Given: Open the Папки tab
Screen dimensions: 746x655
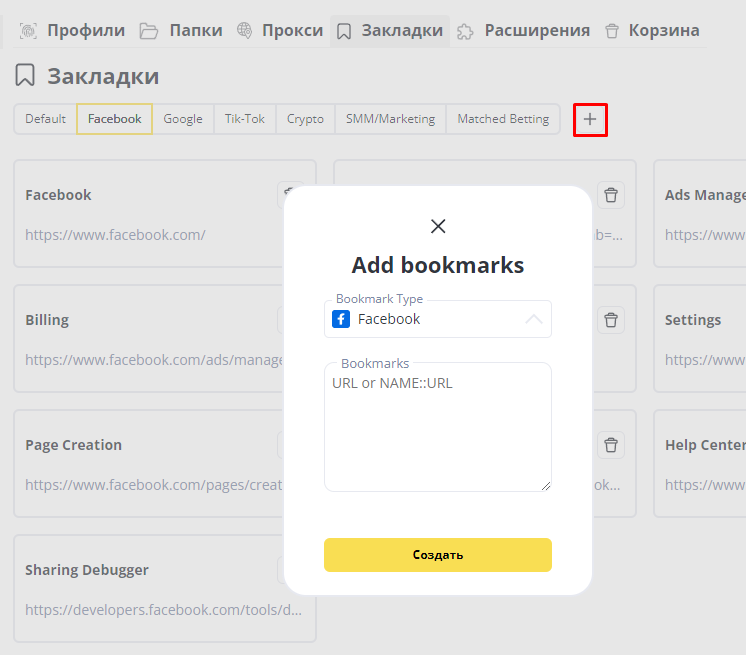Looking at the screenshot, I should [x=181, y=30].
